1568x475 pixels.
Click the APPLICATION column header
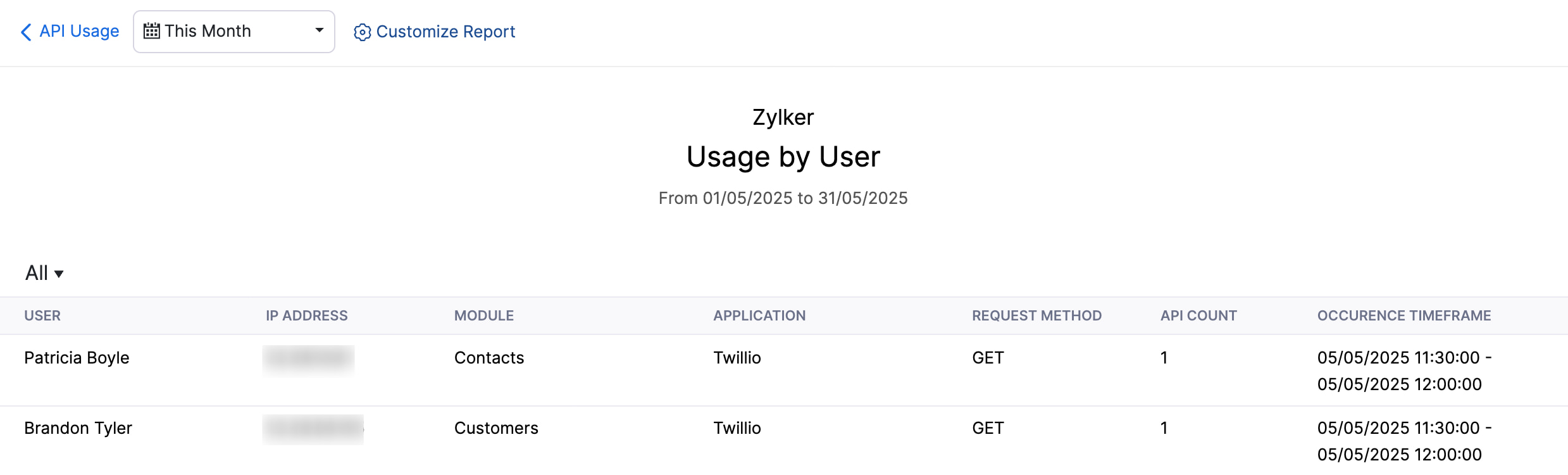pos(760,315)
